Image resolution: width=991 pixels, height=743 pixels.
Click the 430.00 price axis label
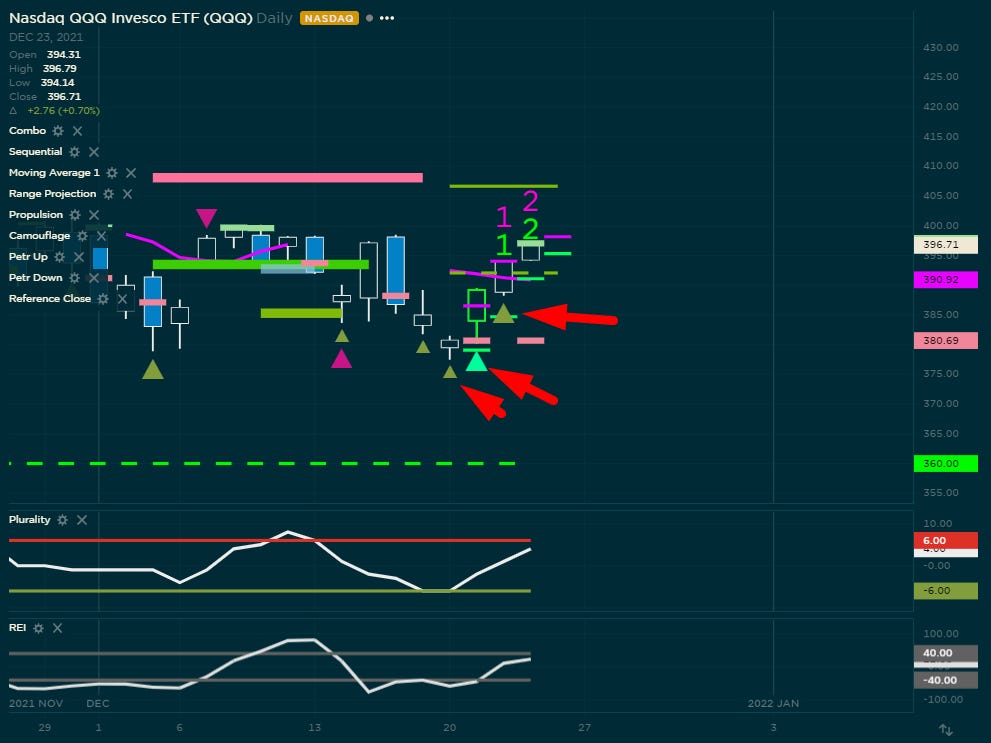[x=940, y=47]
